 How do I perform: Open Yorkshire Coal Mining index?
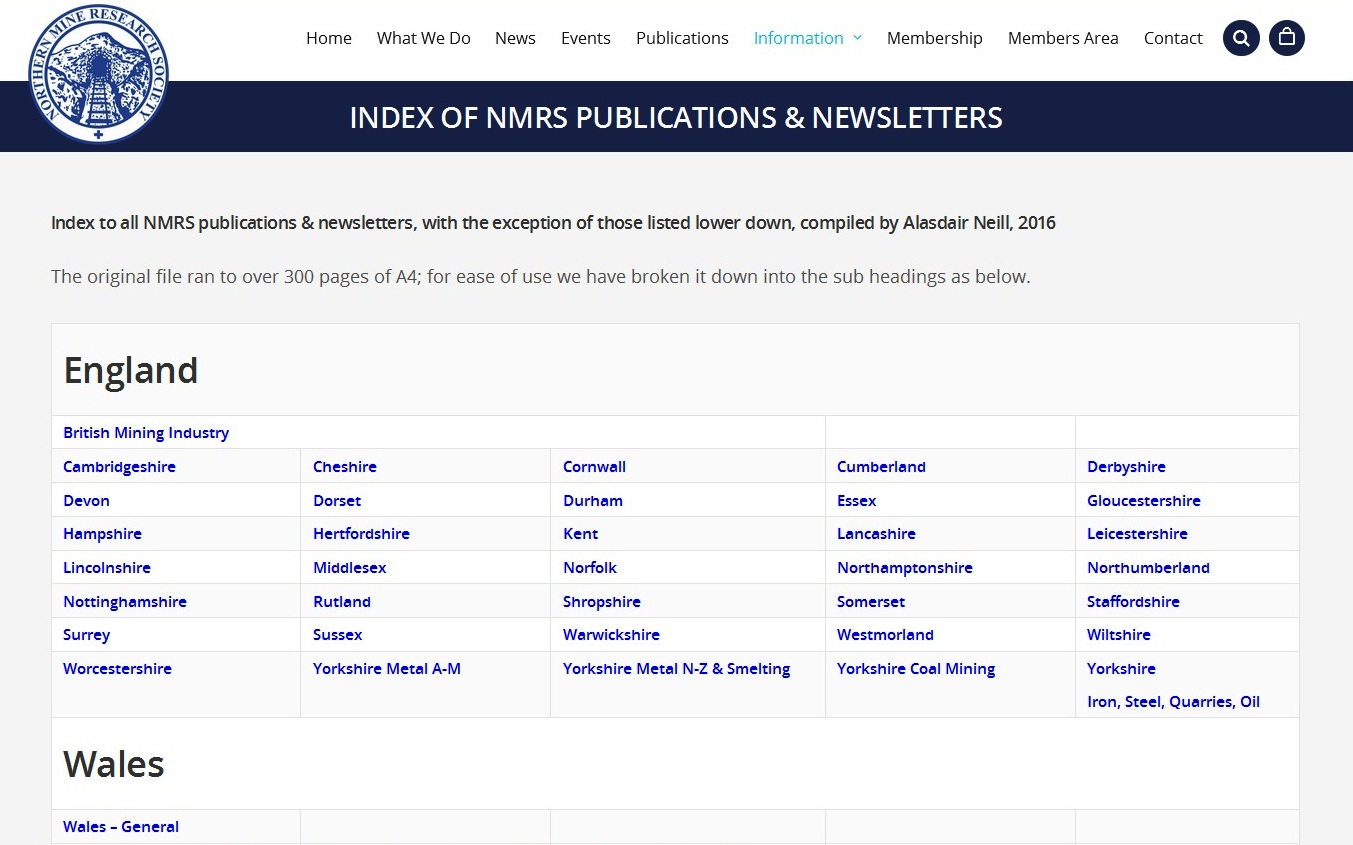[915, 669]
